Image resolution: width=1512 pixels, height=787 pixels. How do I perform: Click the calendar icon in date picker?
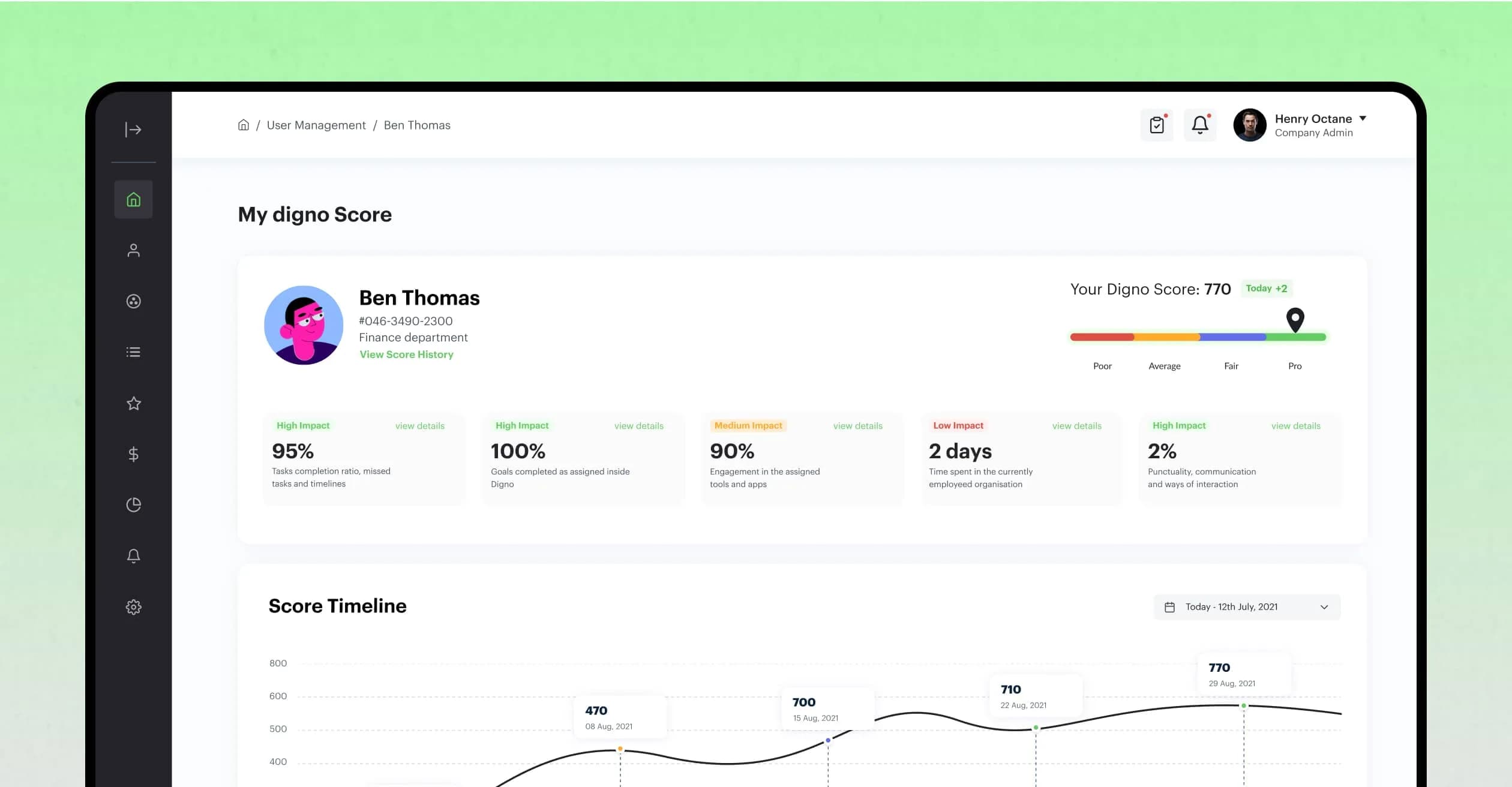click(1169, 607)
